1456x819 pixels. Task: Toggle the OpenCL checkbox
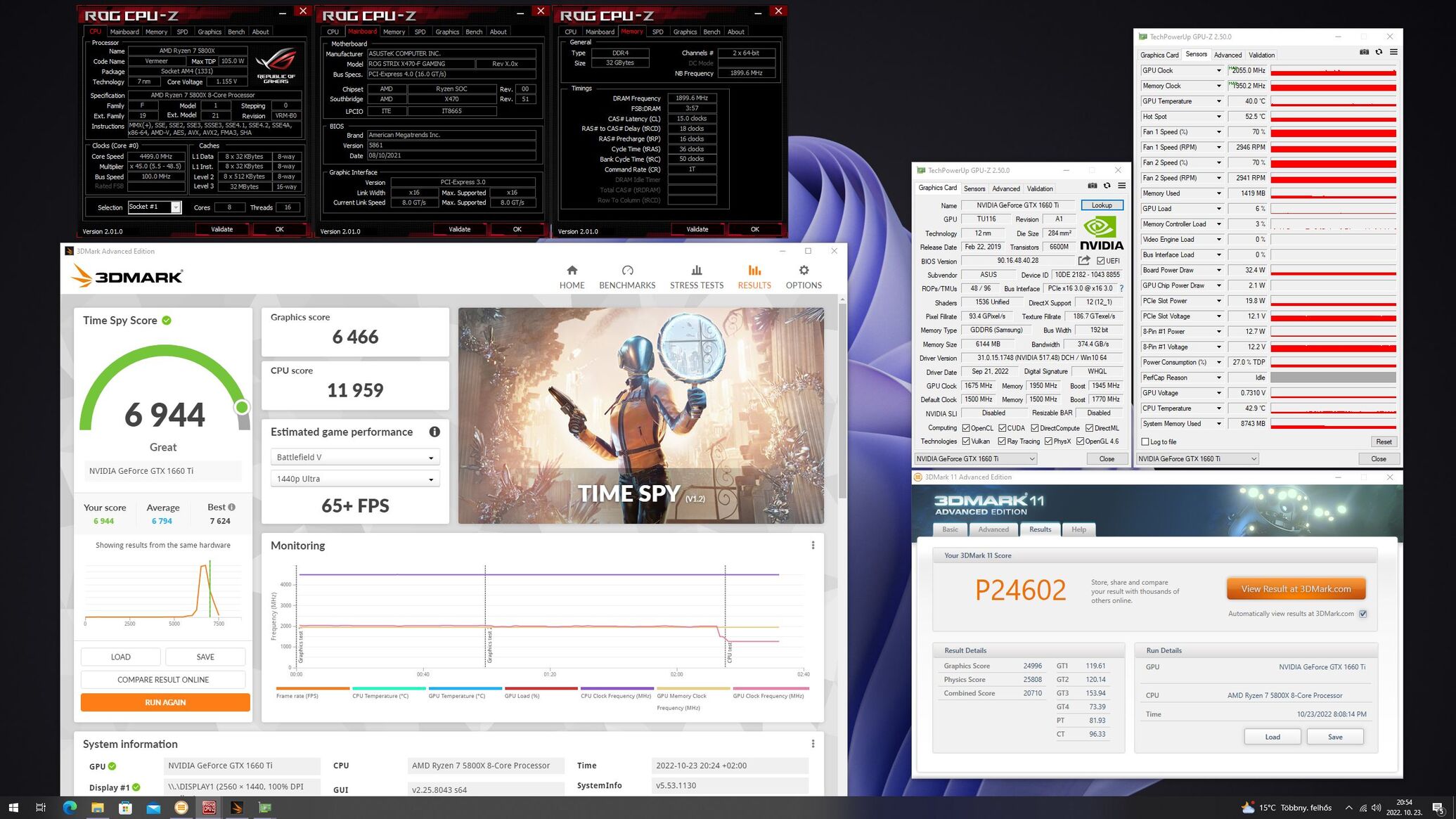point(966,428)
